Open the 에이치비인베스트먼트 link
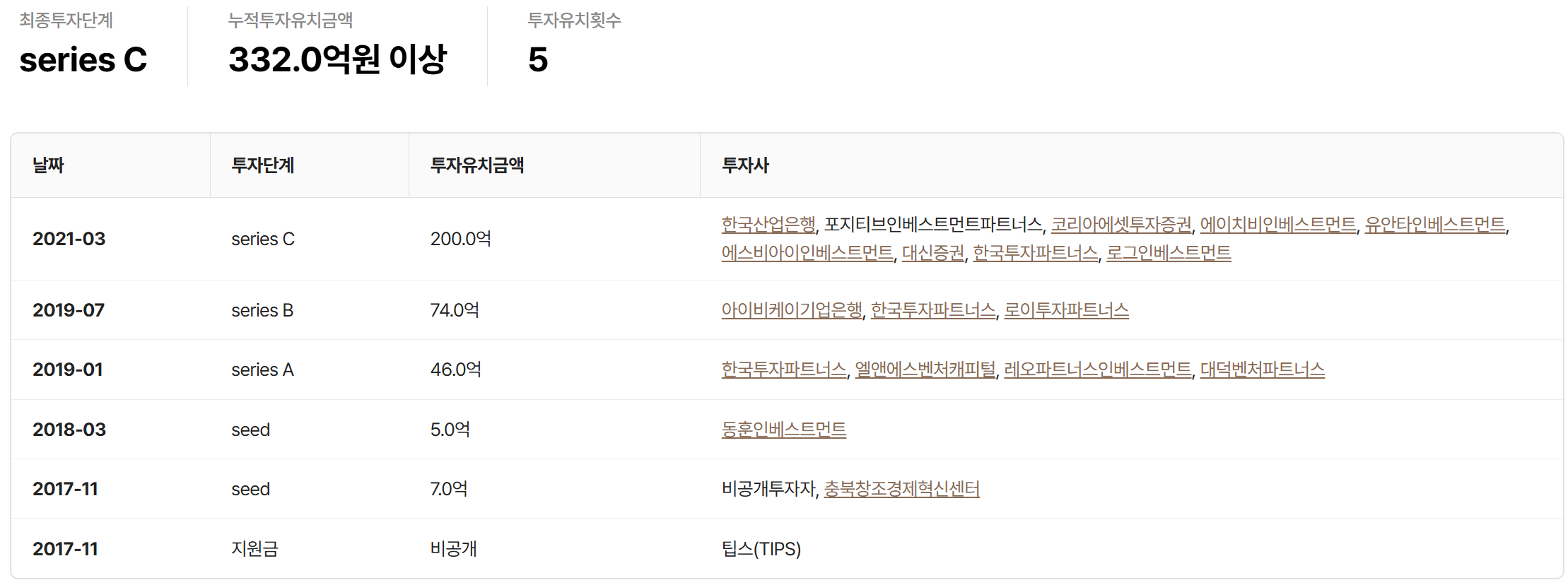Image resolution: width=1568 pixels, height=585 pixels. pyautogui.click(x=1277, y=225)
